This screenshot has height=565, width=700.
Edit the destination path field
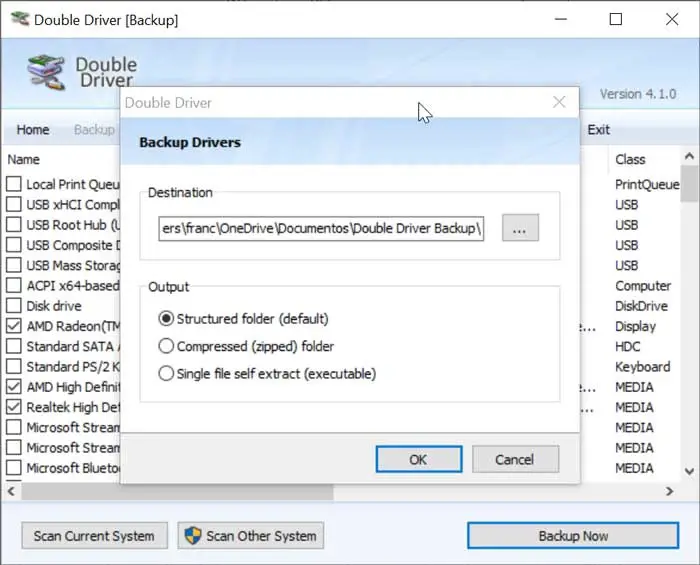321,228
